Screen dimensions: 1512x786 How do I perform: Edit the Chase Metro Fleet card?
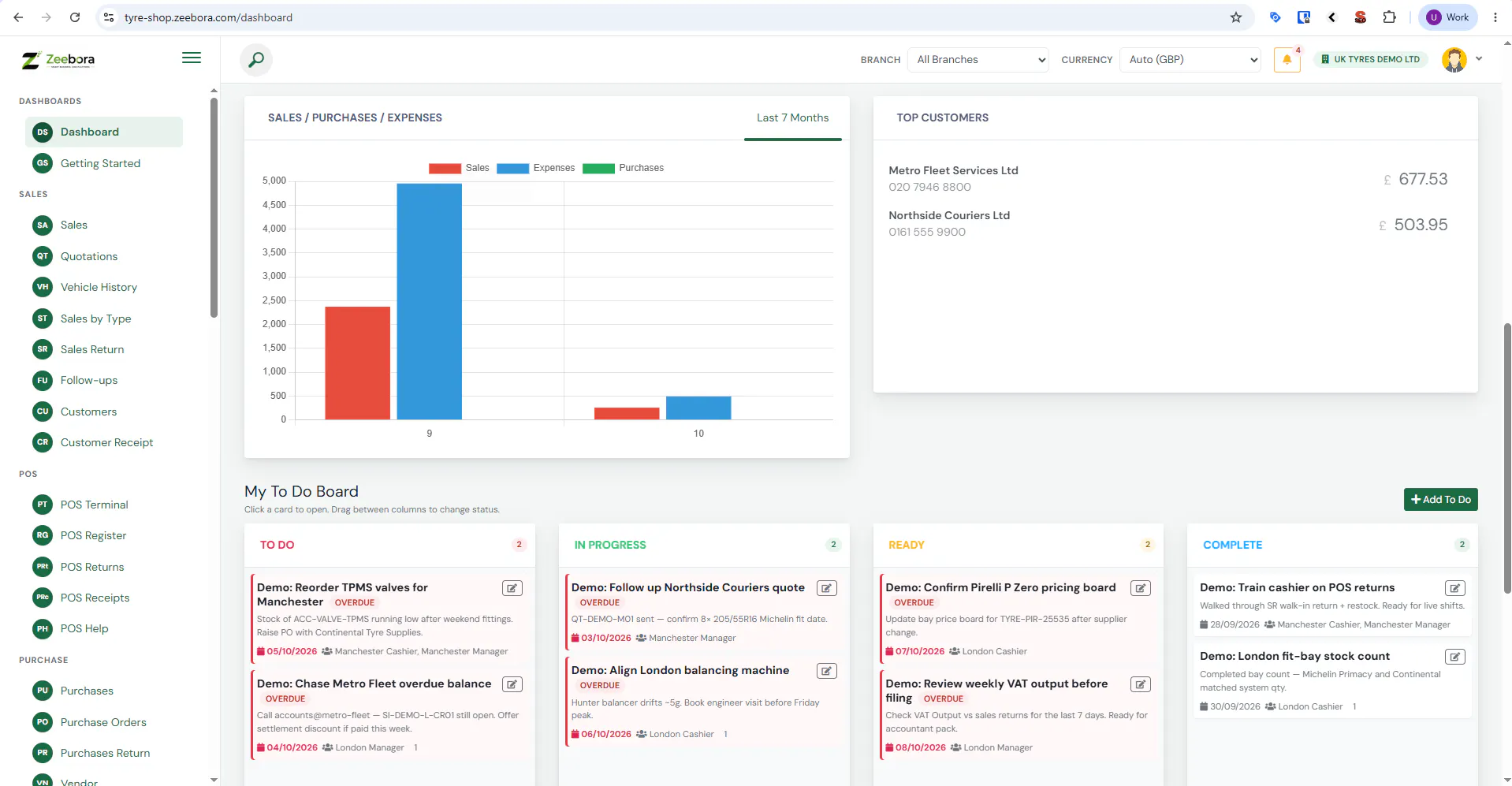click(x=512, y=684)
